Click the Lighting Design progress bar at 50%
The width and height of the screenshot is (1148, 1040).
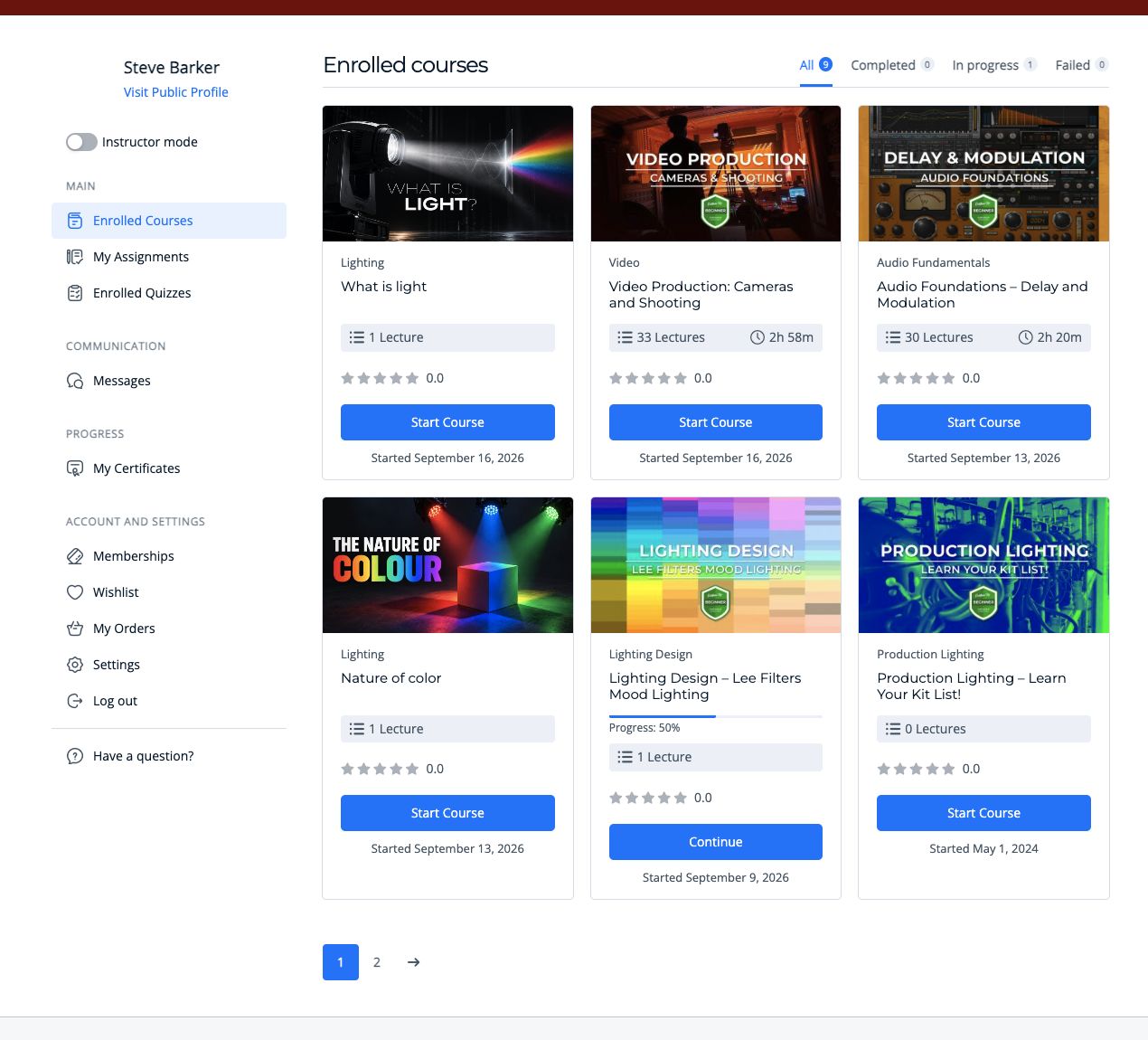[716, 716]
